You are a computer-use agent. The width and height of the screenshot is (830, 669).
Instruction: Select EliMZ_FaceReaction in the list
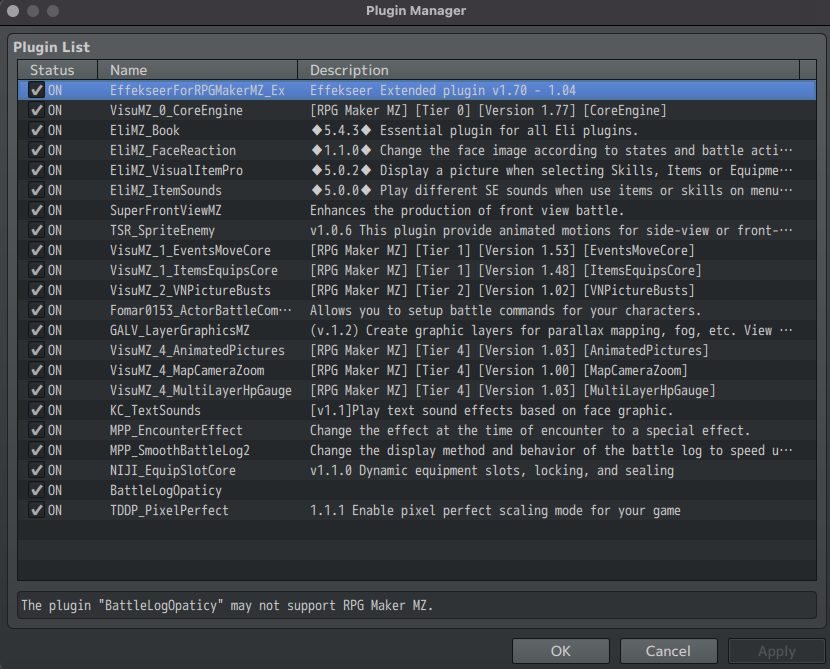coord(173,151)
